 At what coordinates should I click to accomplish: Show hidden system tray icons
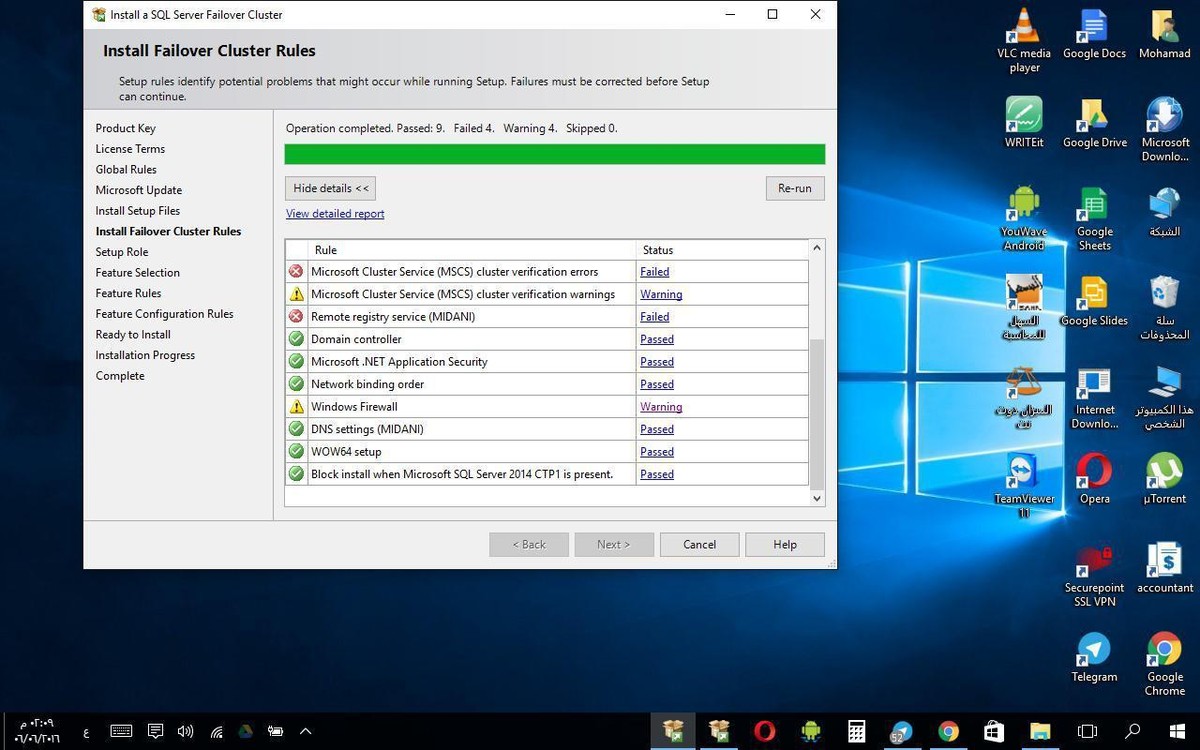pyautogui.click(x=306, y=731)
